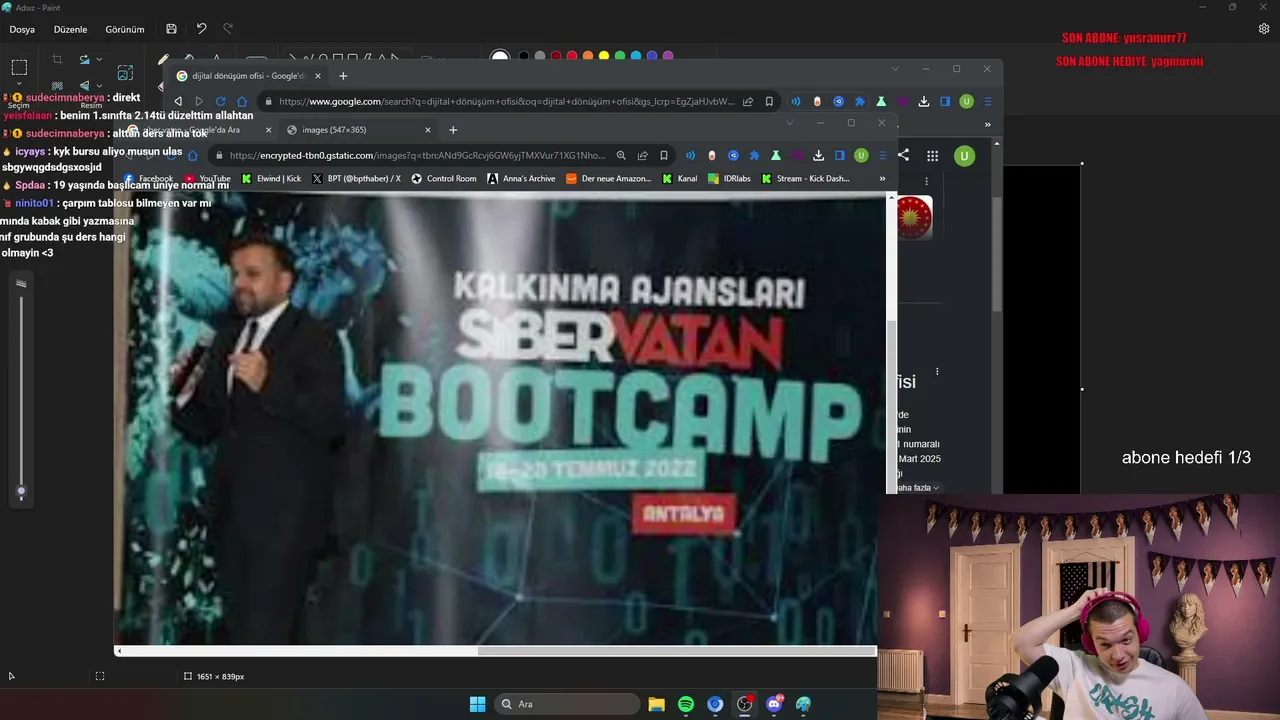Open a new tab in the front browser window
1280x720 pixels.
pos(453,130)
